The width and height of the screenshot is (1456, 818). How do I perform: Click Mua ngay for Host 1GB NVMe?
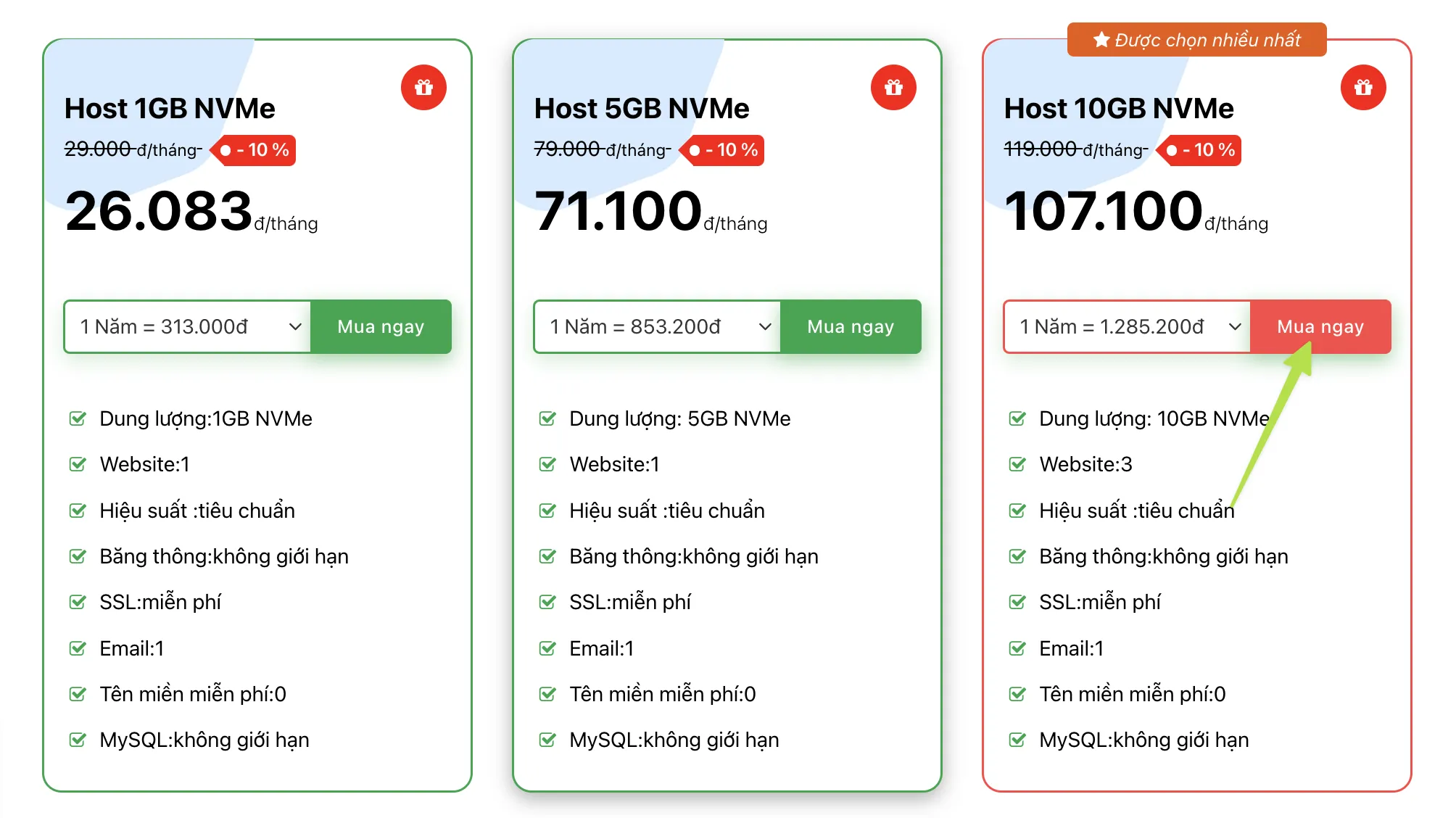(x=381, y=327)
